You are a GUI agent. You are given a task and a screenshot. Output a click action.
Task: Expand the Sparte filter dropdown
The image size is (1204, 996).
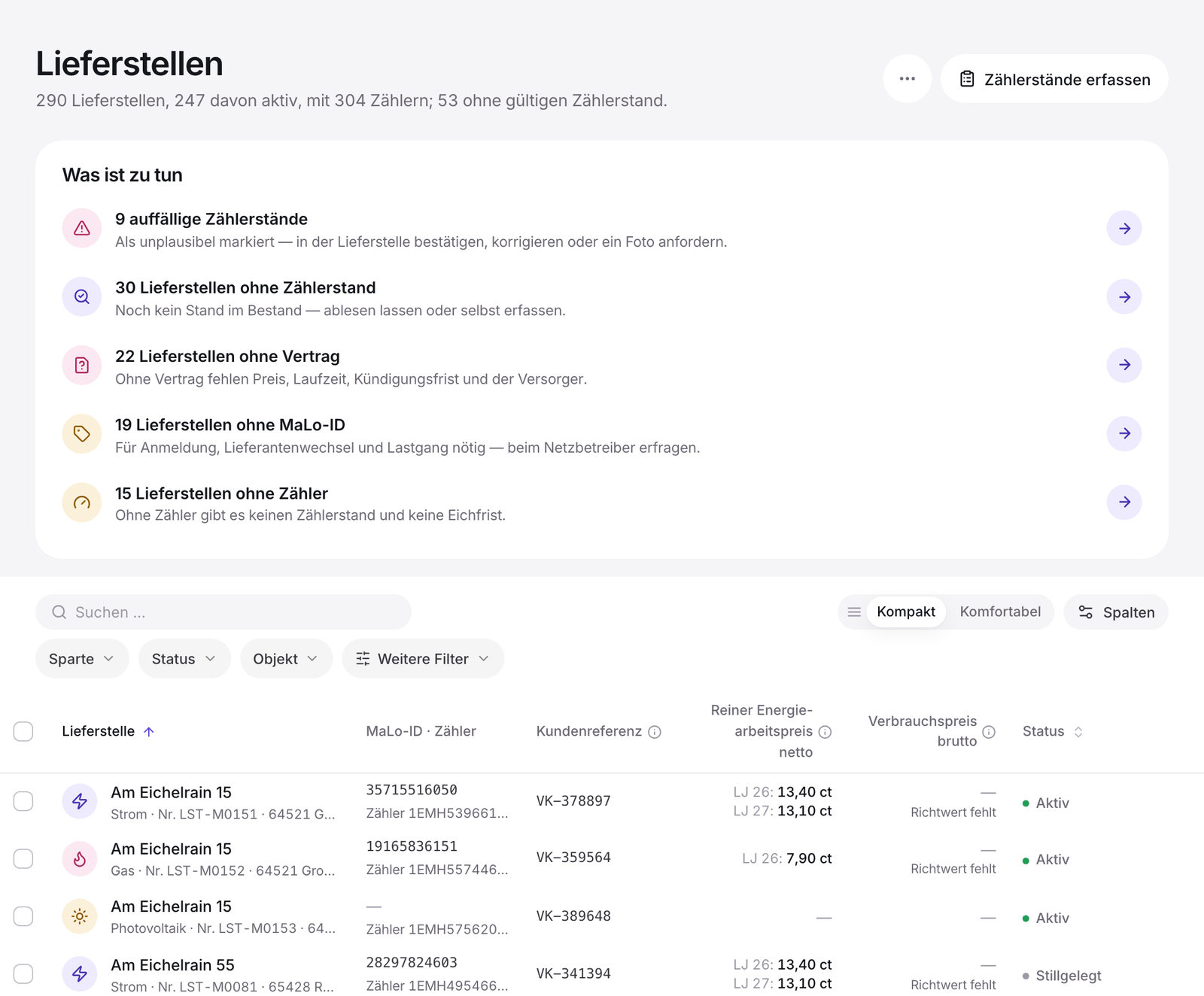(x=82, y=659)
